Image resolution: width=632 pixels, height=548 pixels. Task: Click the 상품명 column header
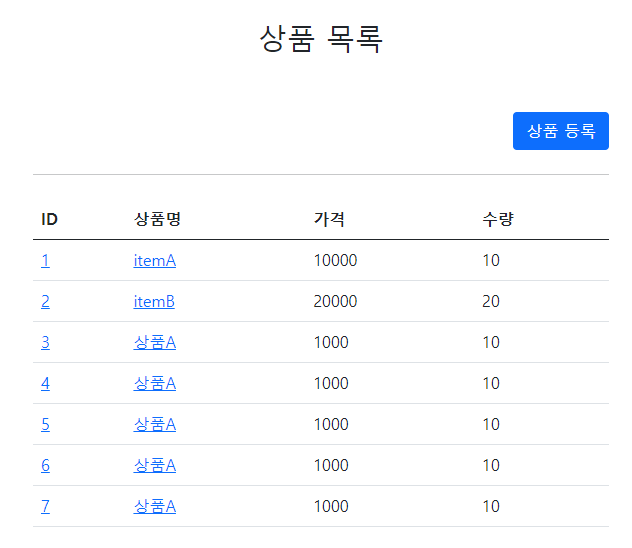click(x=157, y=219)
